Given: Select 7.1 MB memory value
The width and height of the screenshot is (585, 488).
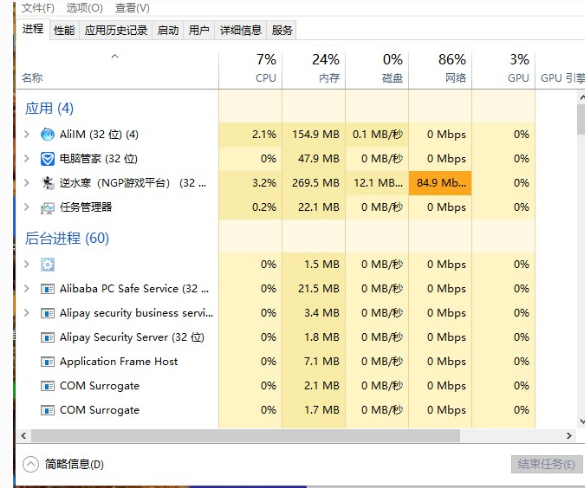Looking at the screenshot, I should coord(321,362).
